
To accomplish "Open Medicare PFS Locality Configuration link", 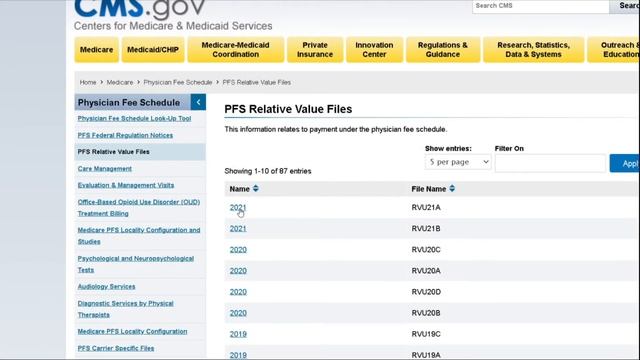I will coord(132,331).
